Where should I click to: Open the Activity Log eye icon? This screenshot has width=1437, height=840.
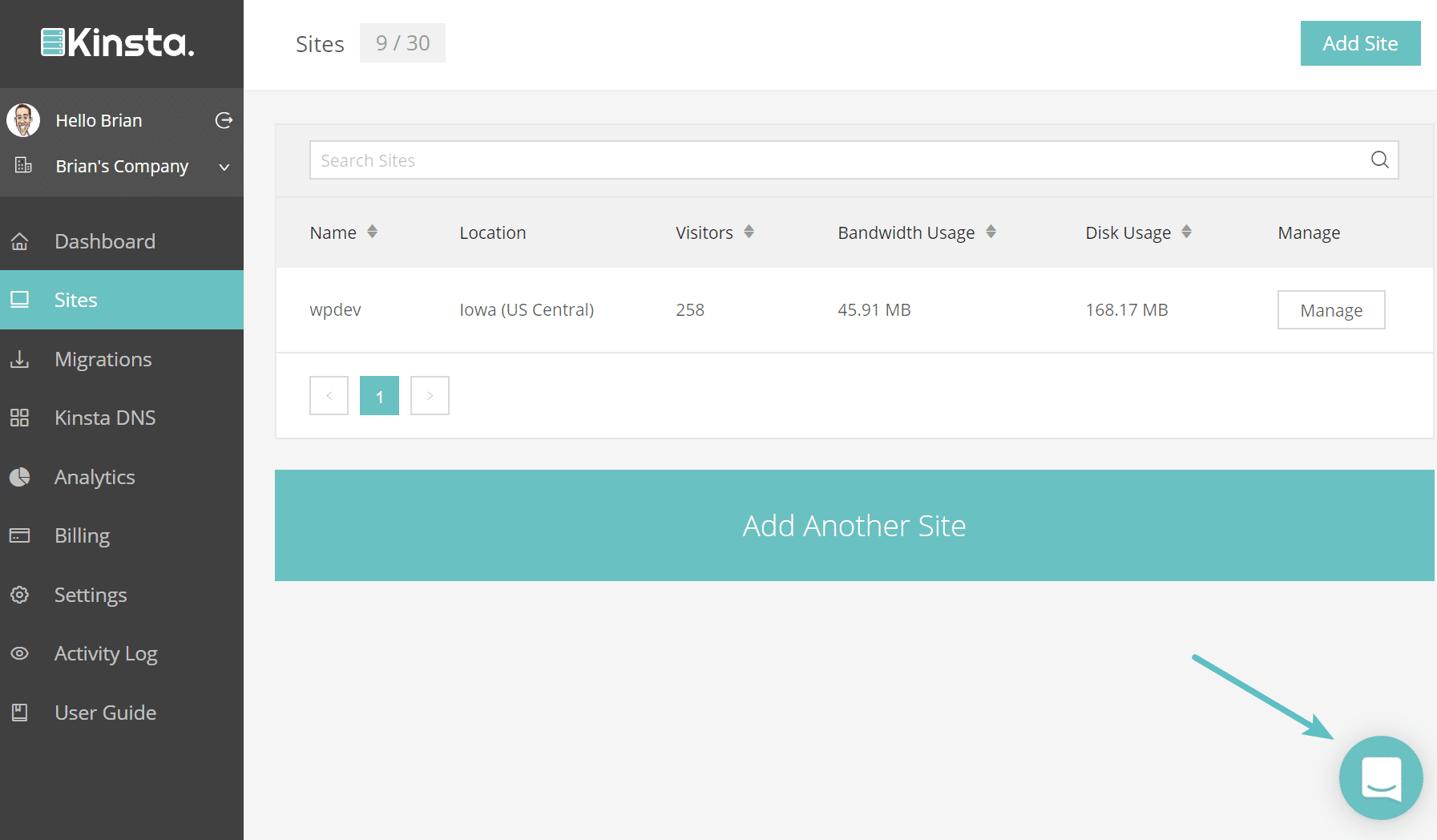click(x=19, y=653)
